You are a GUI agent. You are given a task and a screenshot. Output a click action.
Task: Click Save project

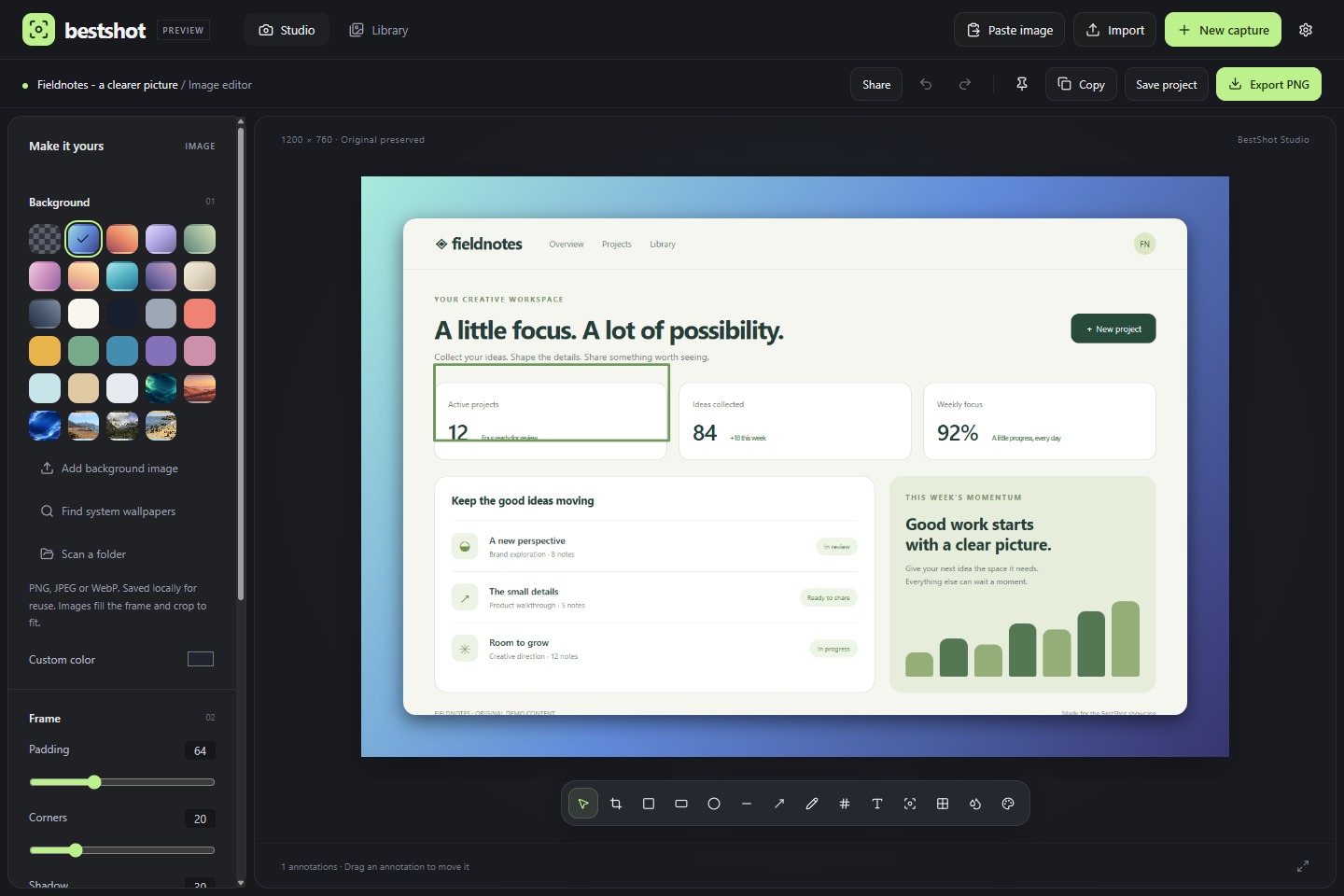(1167, 84)
